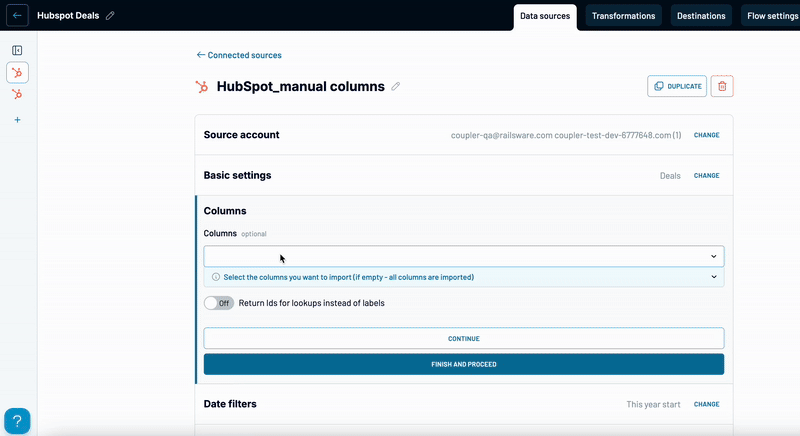Screen dimensions: 800x436
Task: Click the HubSpot logo beside source title
Action: point(202,87)
